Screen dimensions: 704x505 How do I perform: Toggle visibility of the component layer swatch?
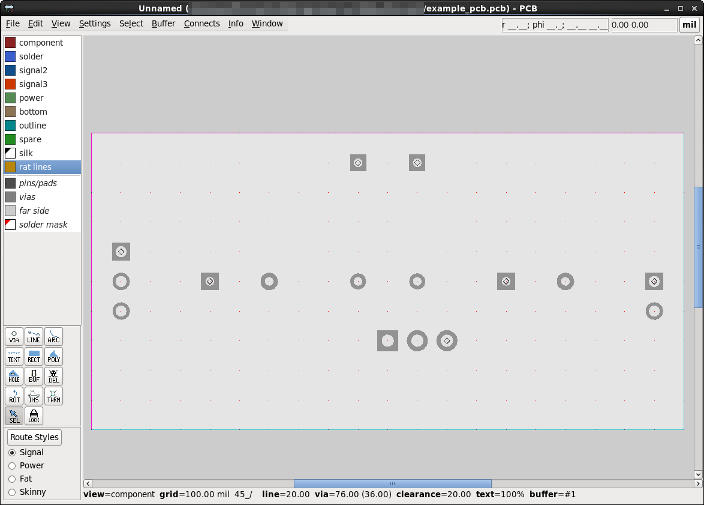coord(10,43)
